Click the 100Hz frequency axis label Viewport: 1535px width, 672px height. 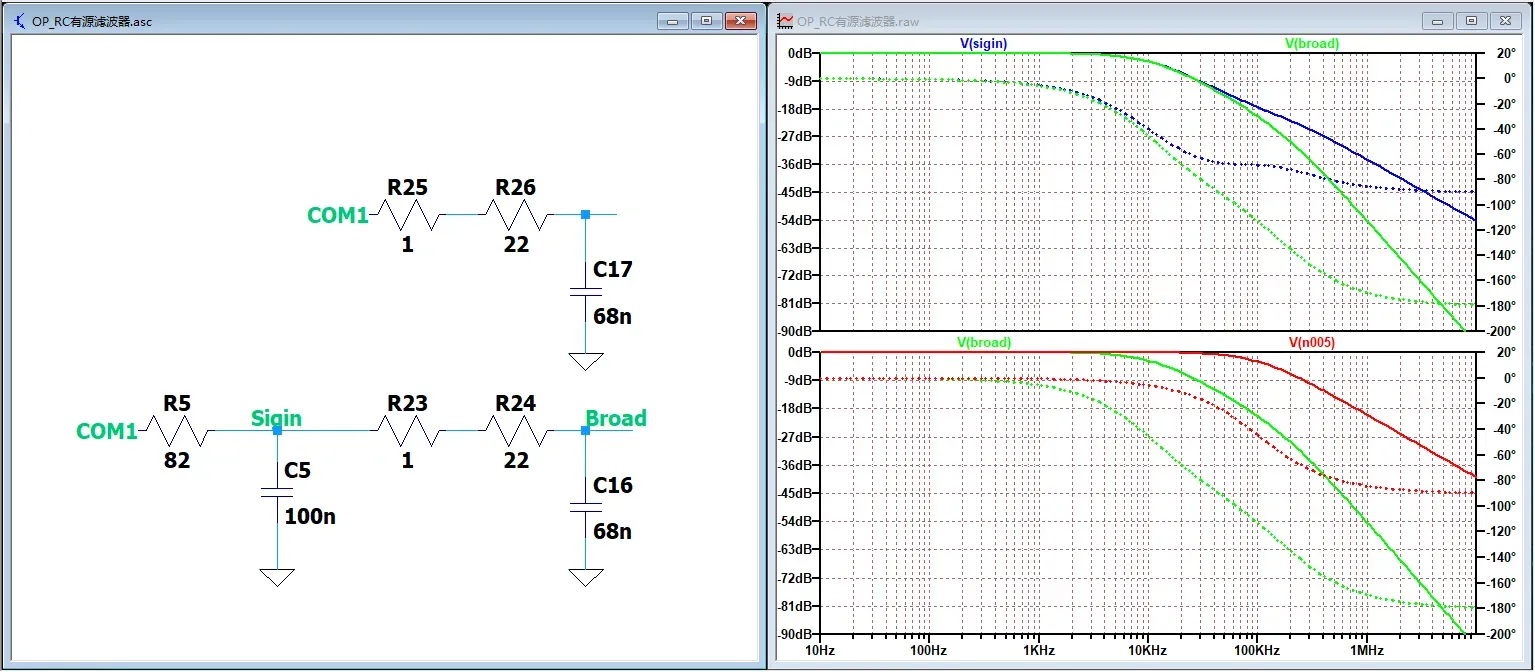(929, 649)
